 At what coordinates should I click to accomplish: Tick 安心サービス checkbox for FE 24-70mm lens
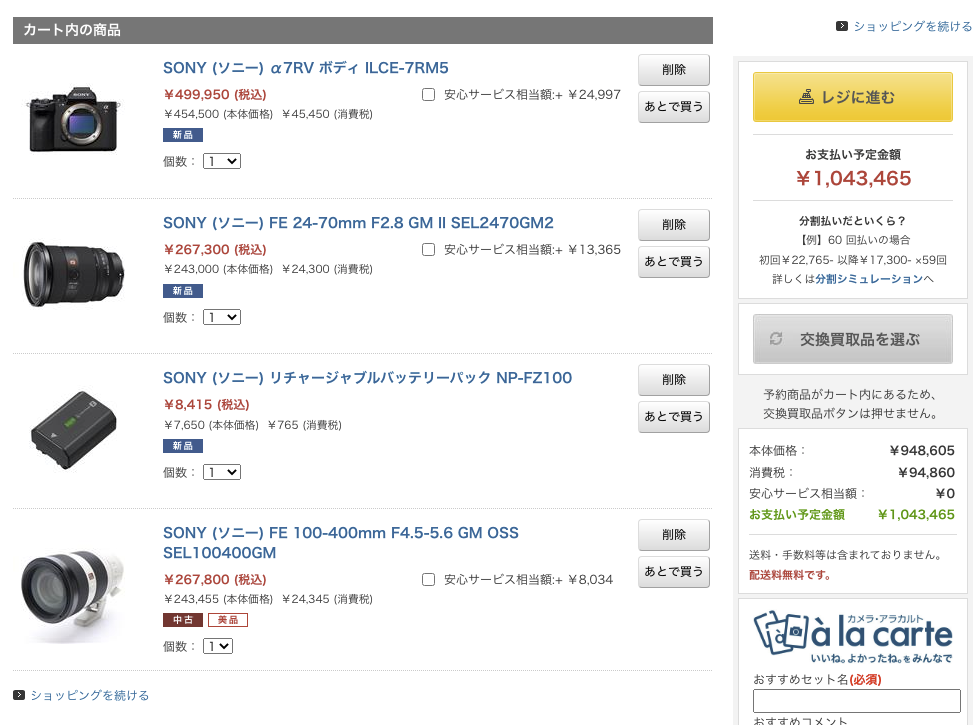428,250
